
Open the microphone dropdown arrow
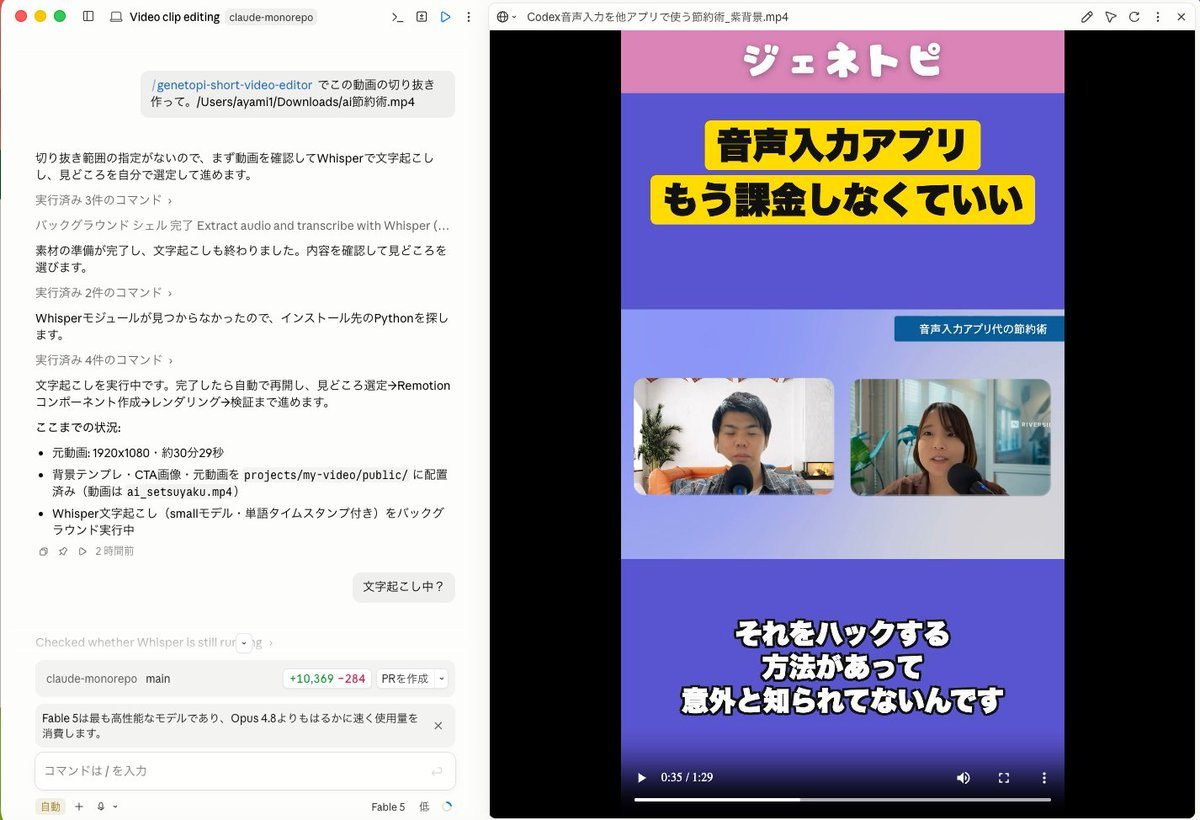pos(115,806)
